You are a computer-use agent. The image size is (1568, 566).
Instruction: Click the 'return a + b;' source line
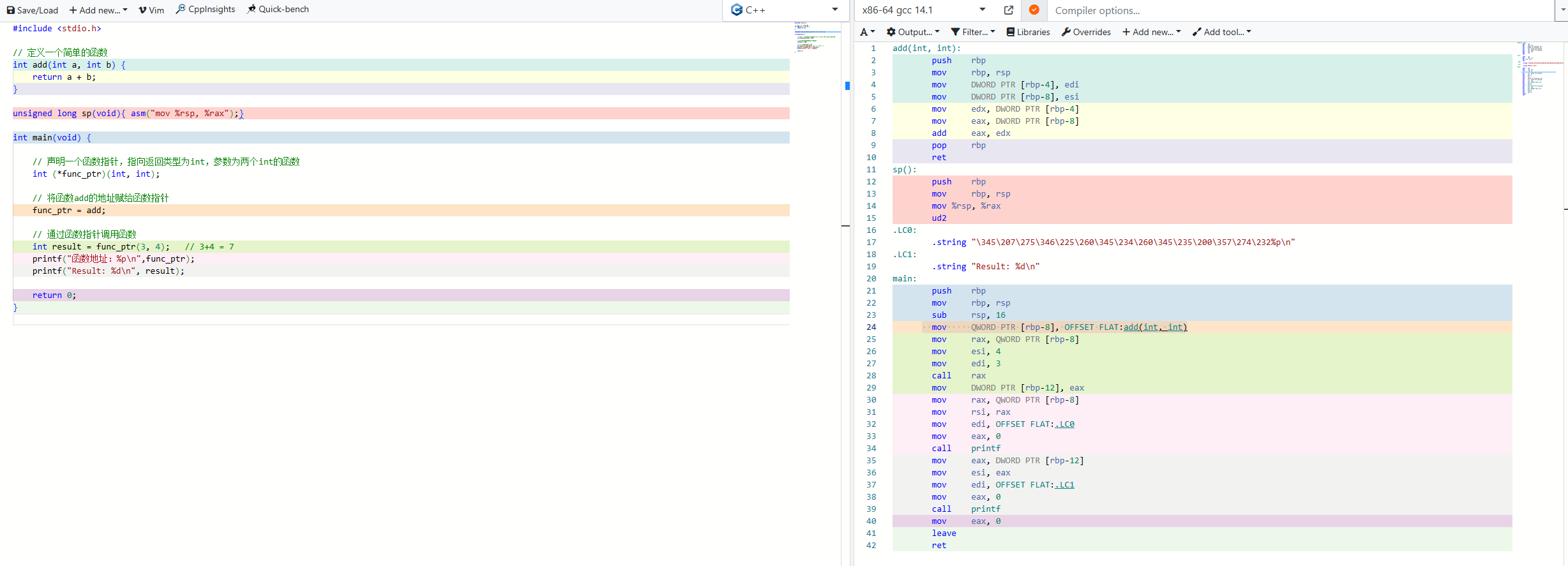pyautogui.click(x=64, y=77)
